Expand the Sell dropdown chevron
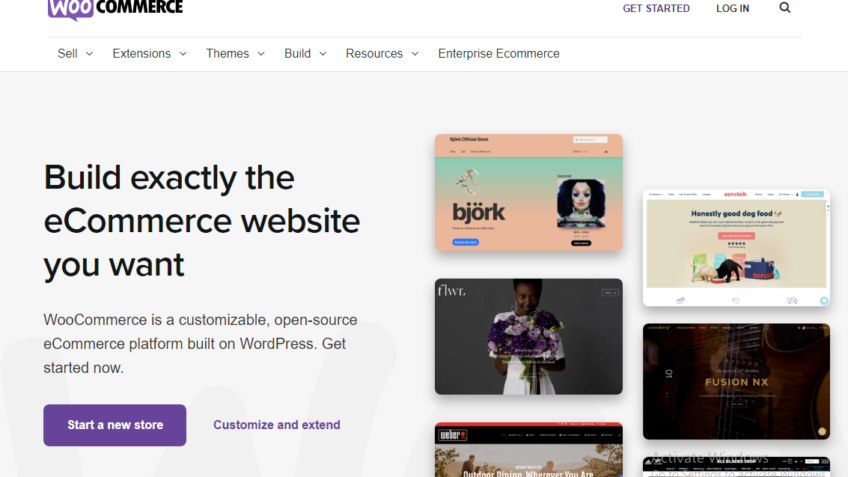Screen dimensions: 848x477 tap(90, 54)
